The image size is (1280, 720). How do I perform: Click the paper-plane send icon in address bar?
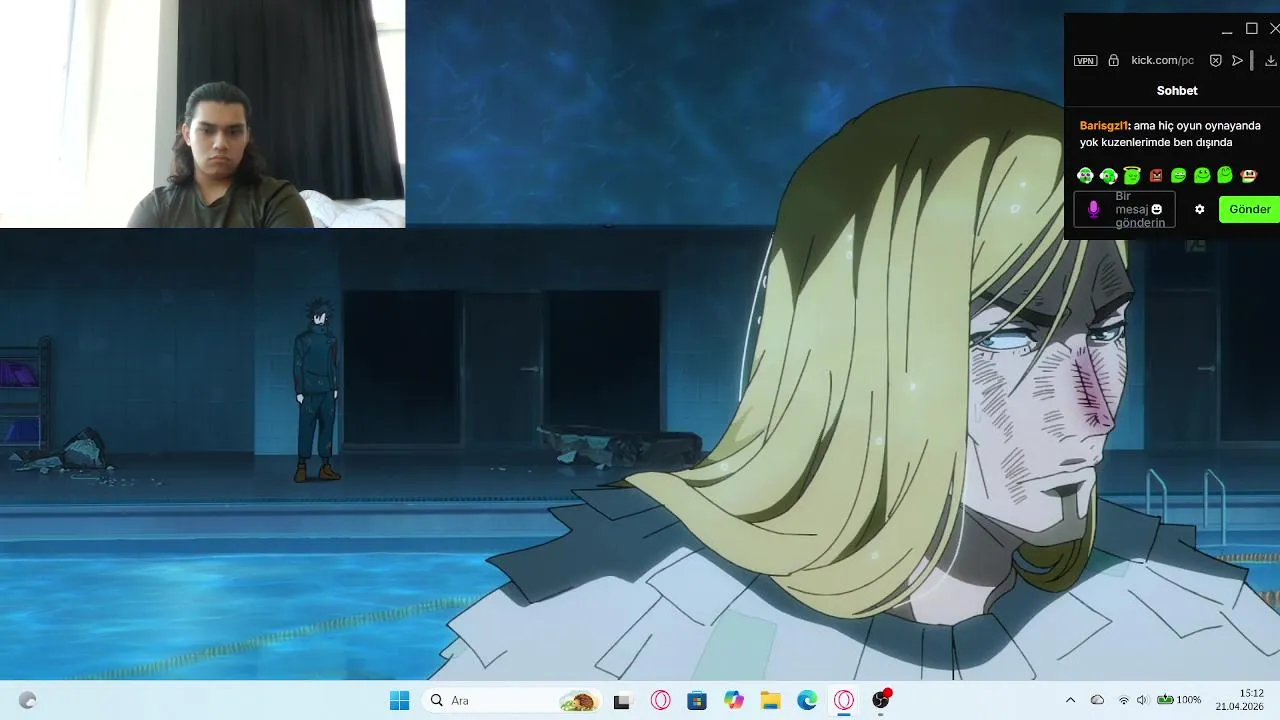click(1237, 60)
